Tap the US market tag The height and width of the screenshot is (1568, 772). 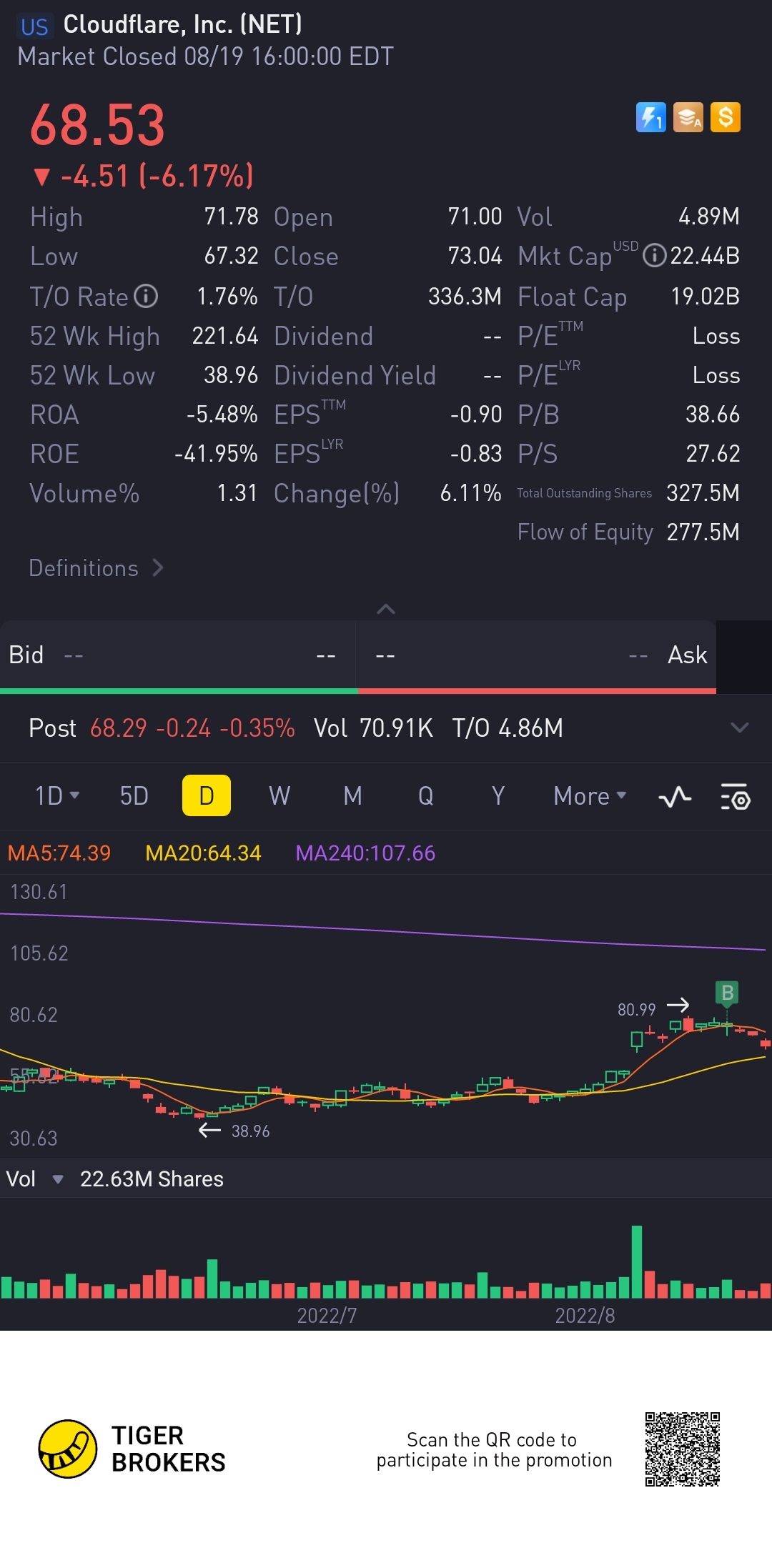(x=34, y=26)
